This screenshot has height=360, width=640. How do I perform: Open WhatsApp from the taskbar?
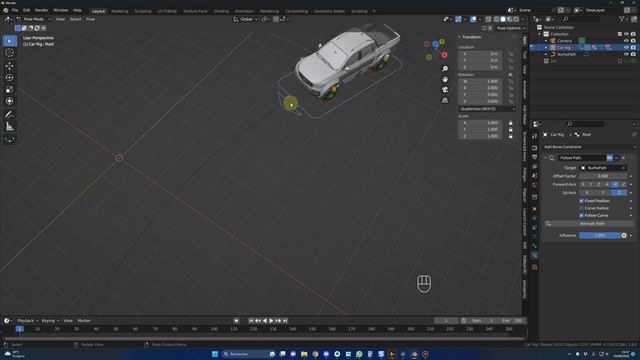359,354
